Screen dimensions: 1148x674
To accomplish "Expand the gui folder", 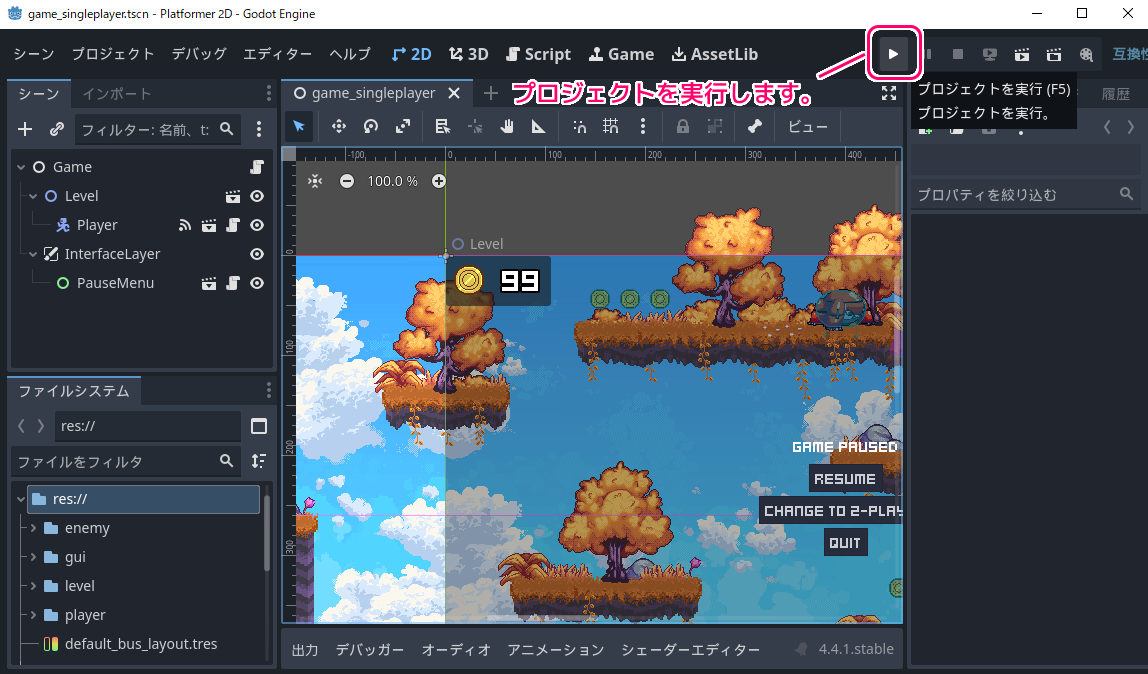I will coord(33,557).
